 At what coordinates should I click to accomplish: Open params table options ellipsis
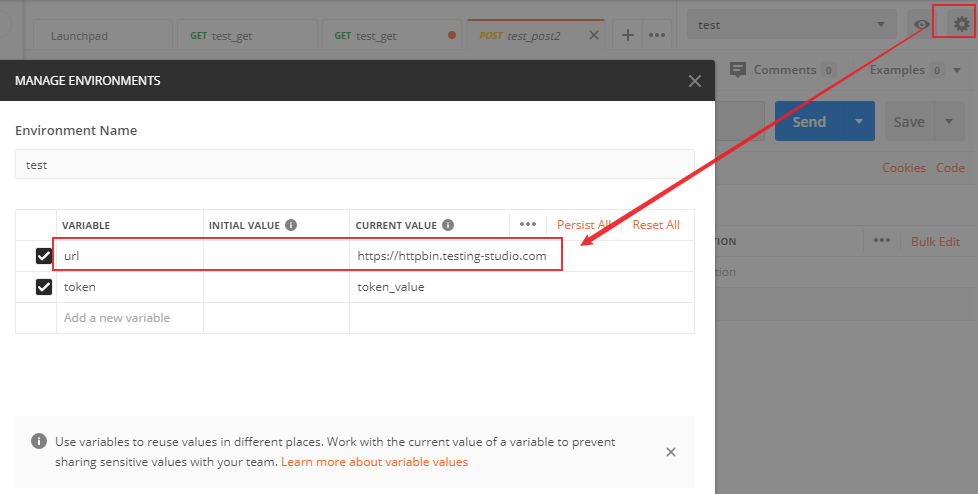881,241
